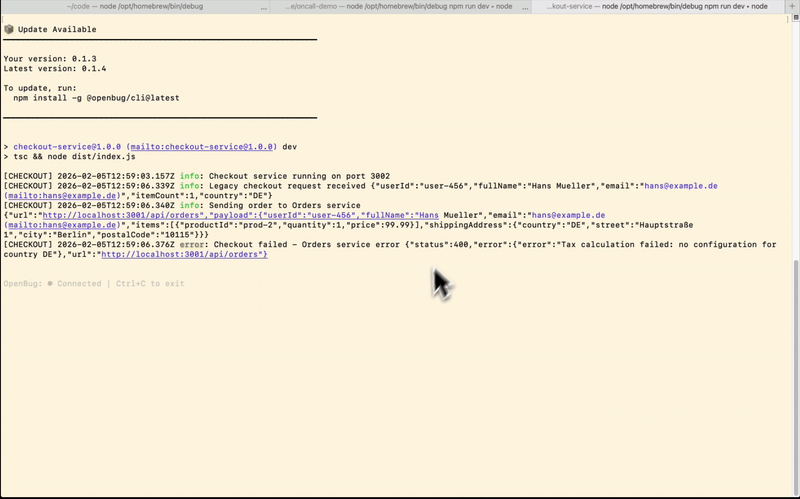
Task: Click "Checkout service running on port 3002" message
Action: tap(299, 177)
